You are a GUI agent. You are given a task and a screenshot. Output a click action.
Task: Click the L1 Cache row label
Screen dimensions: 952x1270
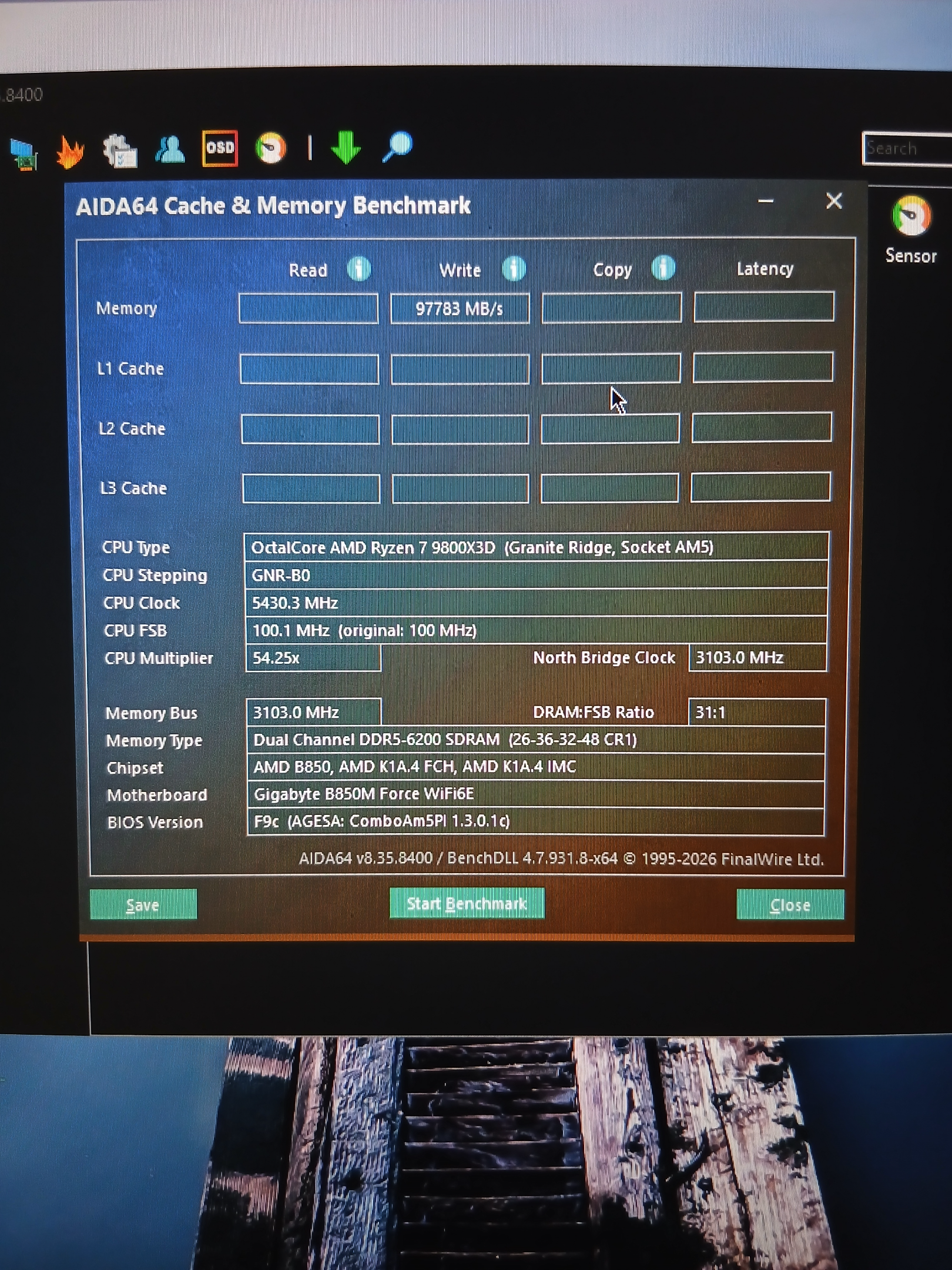130,369
